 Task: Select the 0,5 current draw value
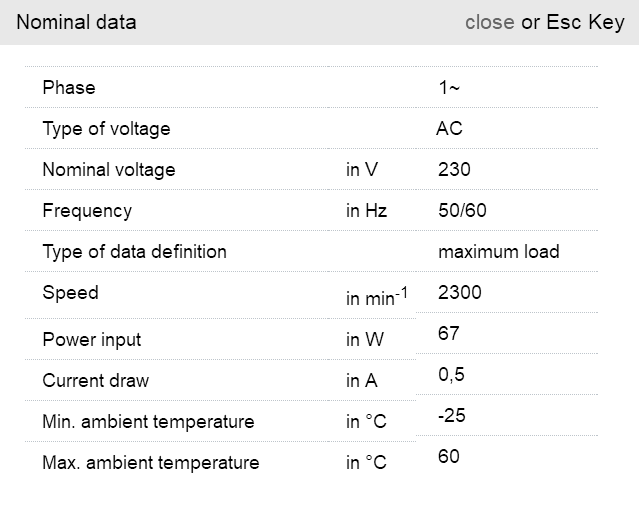451,375
